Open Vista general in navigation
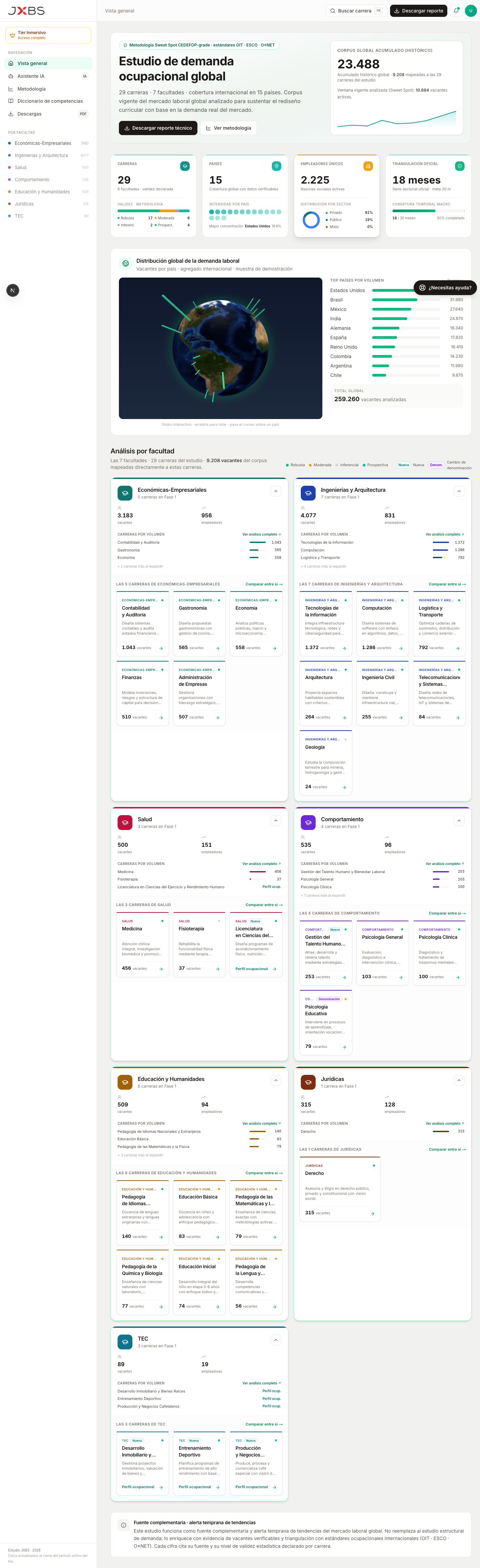 point(48,63)
